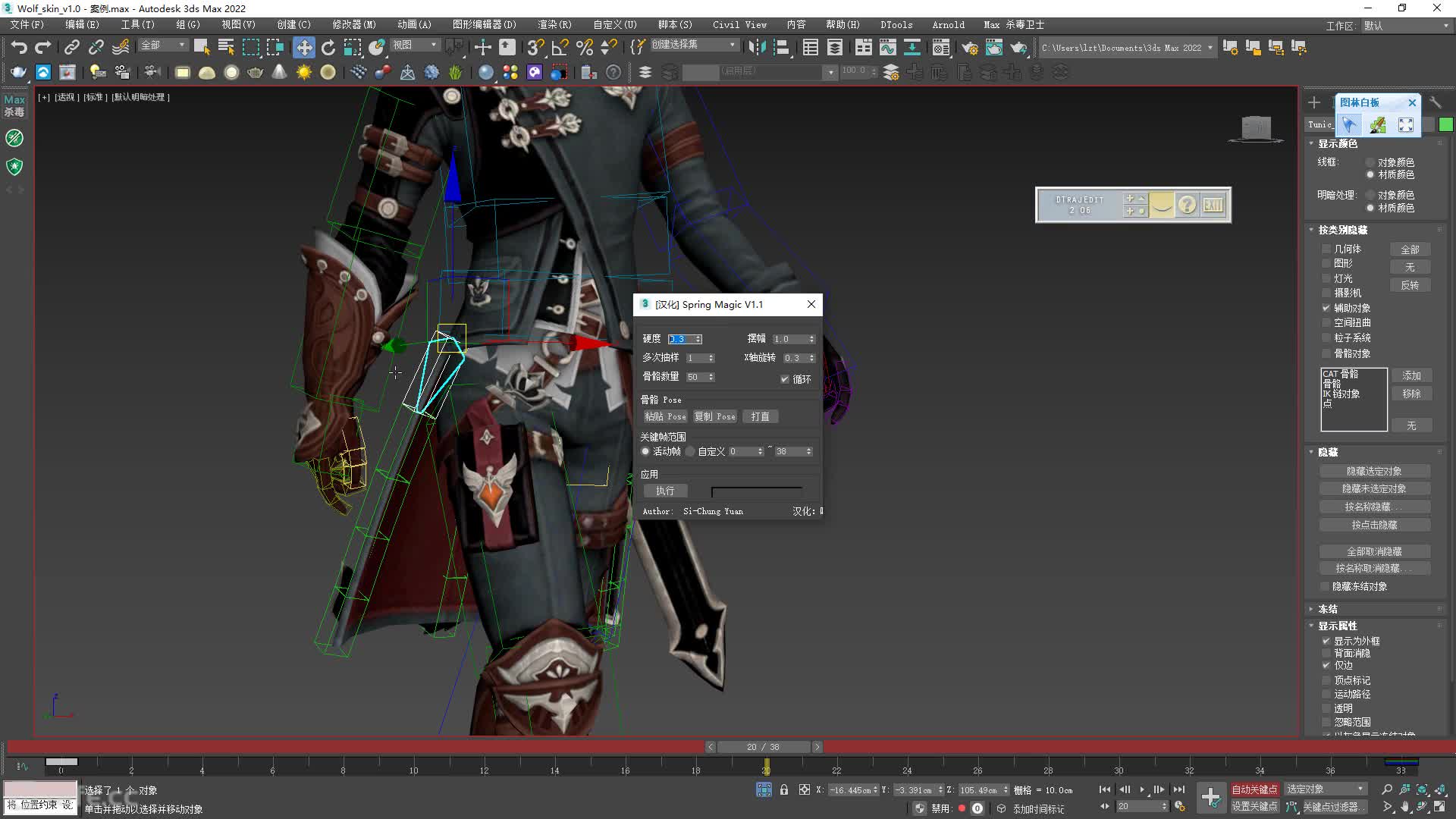Check the 几何体 hide category box
This screenshot has width=1456, height=819.
click(1326, 249)
